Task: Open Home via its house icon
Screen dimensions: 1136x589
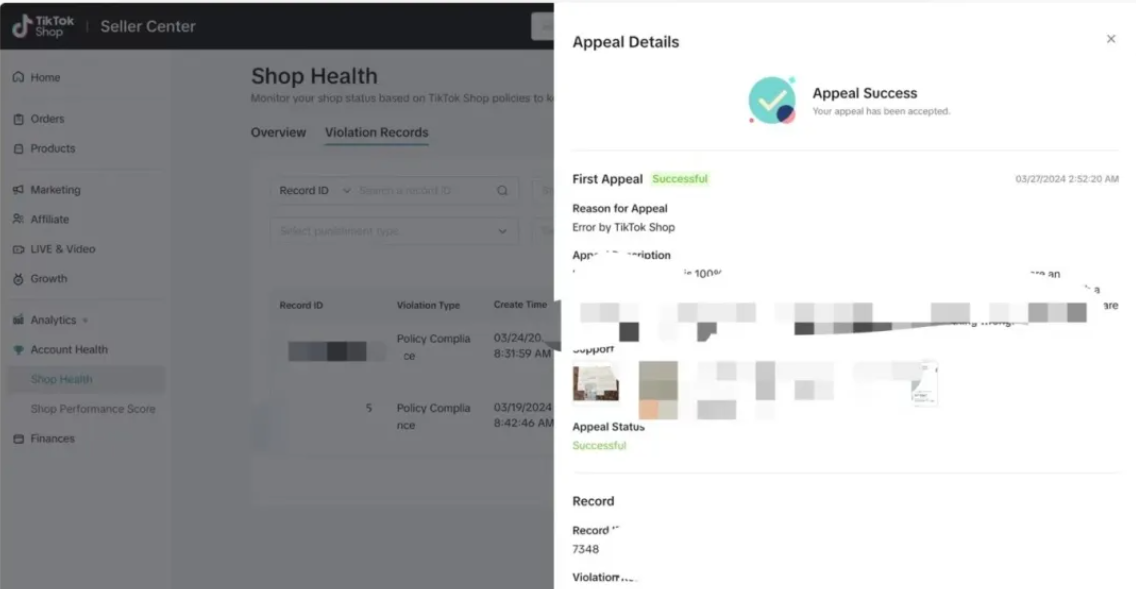Action: [18, 77]
